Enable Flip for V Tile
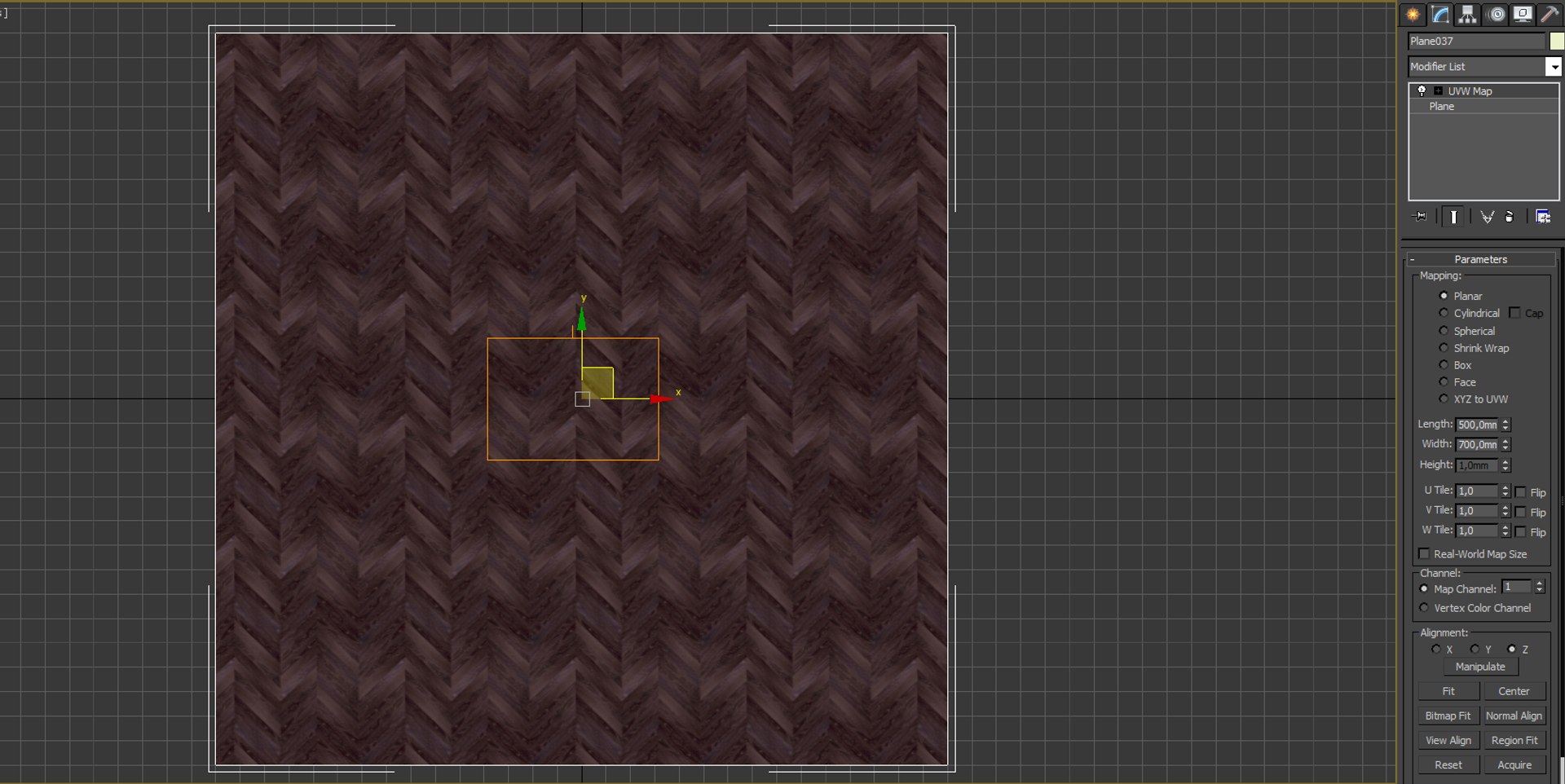1565x784 pixels. (x=1520, y=512)
